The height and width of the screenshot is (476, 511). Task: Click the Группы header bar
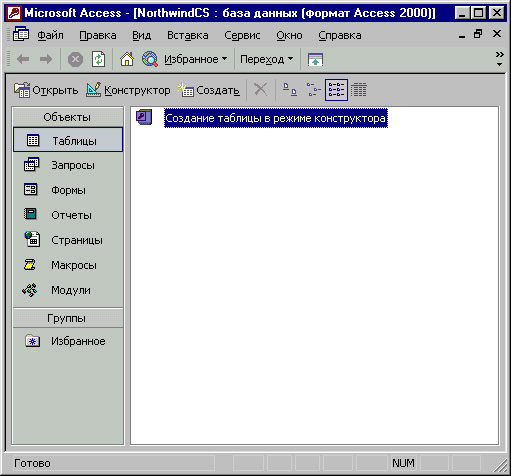pos(68,318)
